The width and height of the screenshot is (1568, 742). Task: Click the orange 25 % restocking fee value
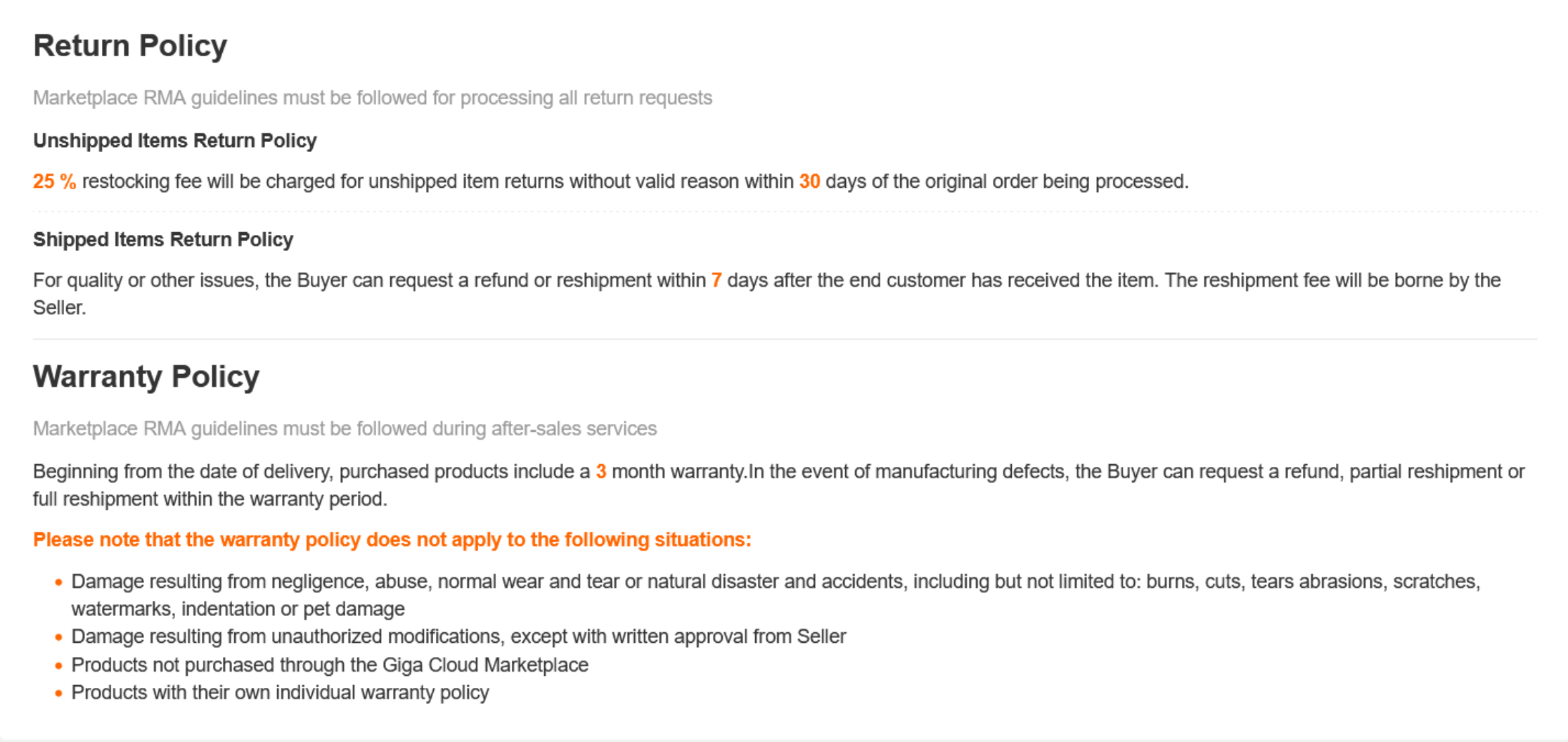point(54,181)
